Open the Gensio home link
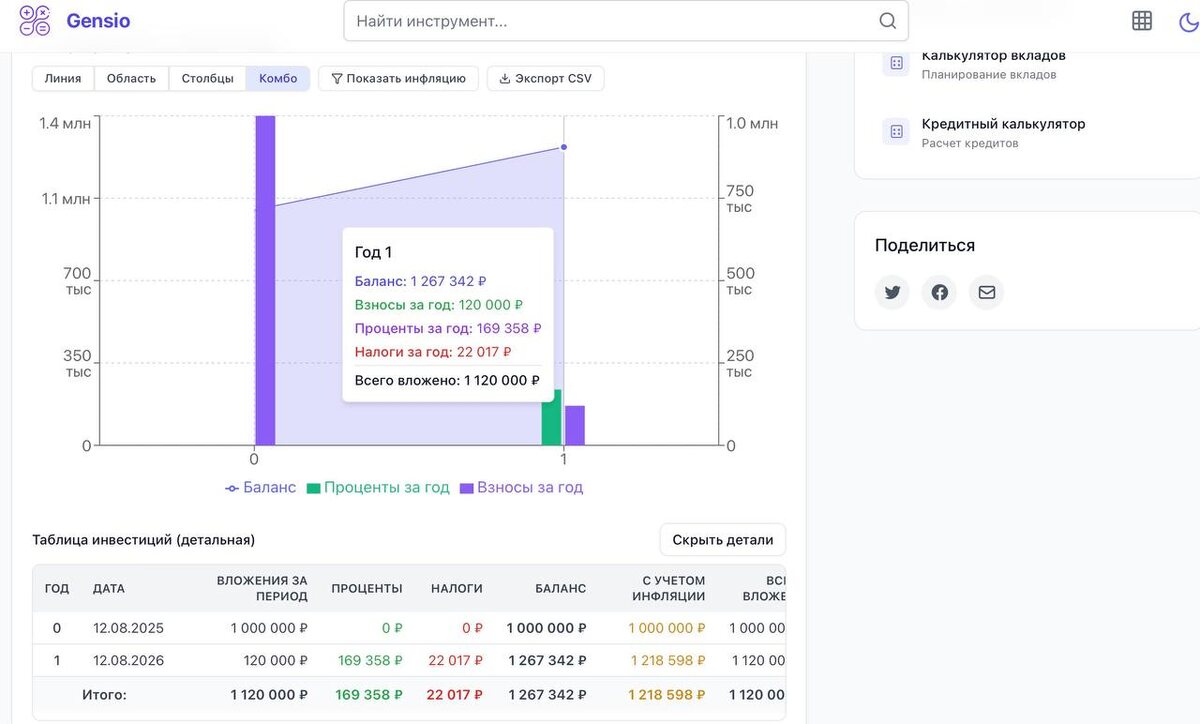Viewport: 1200px width, 724px height. (x=98, y=21)
